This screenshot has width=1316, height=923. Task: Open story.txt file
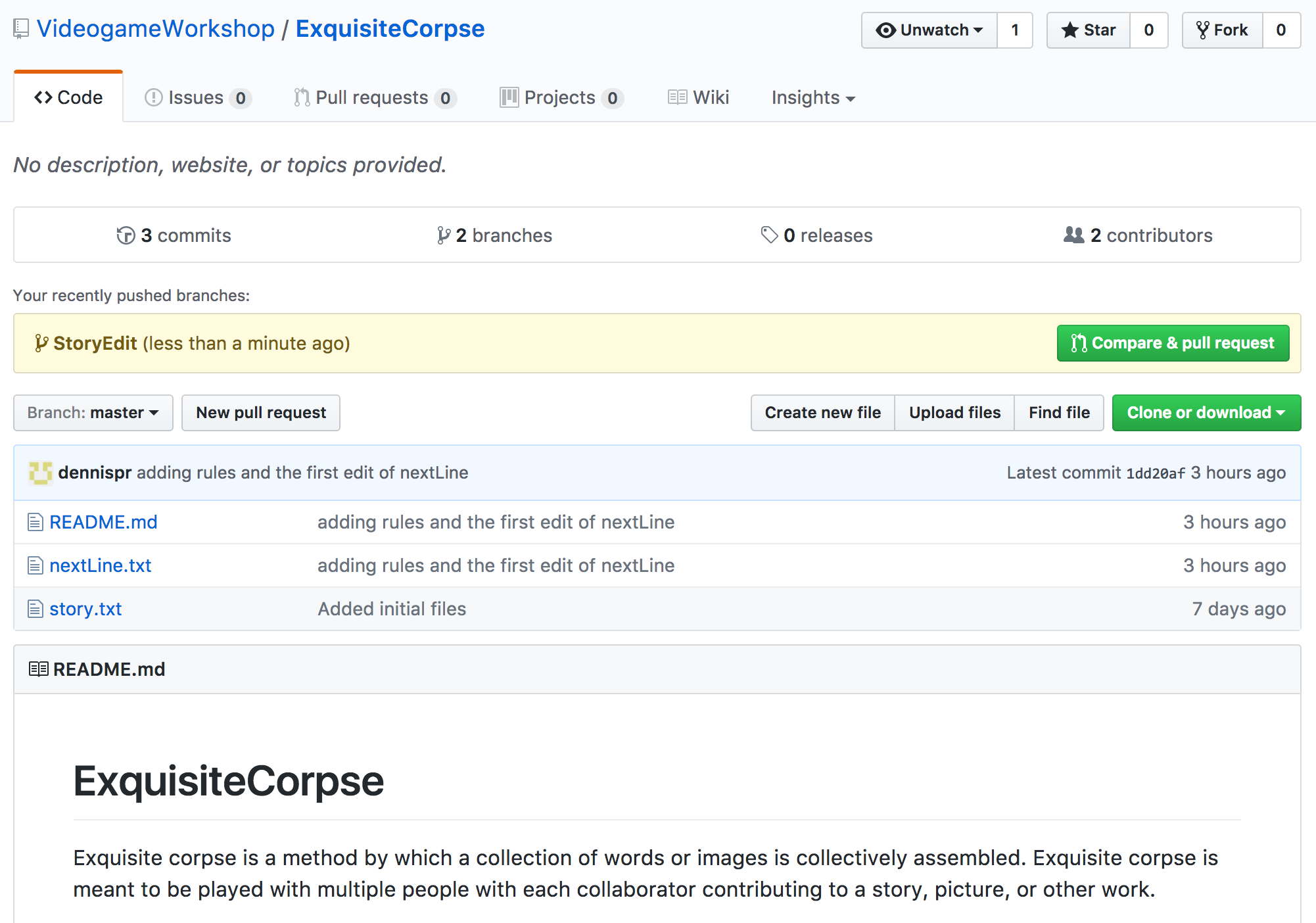pos(85,609)
